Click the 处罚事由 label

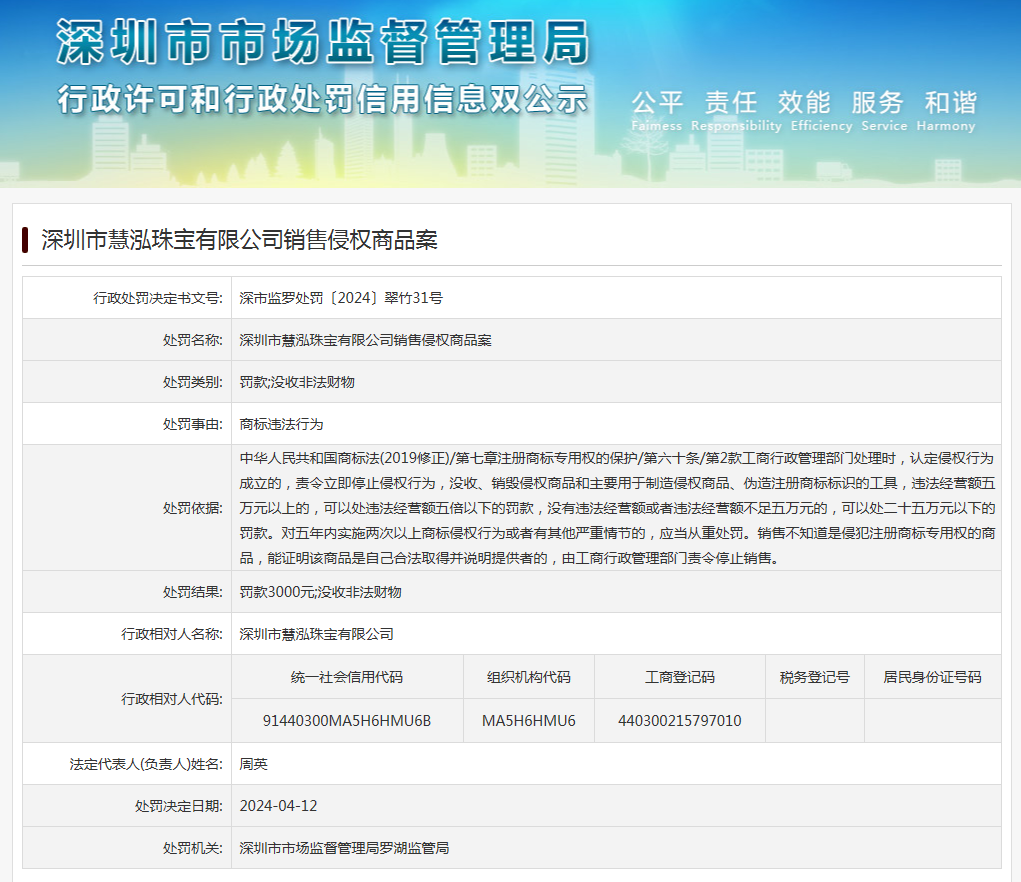(193, 424)
